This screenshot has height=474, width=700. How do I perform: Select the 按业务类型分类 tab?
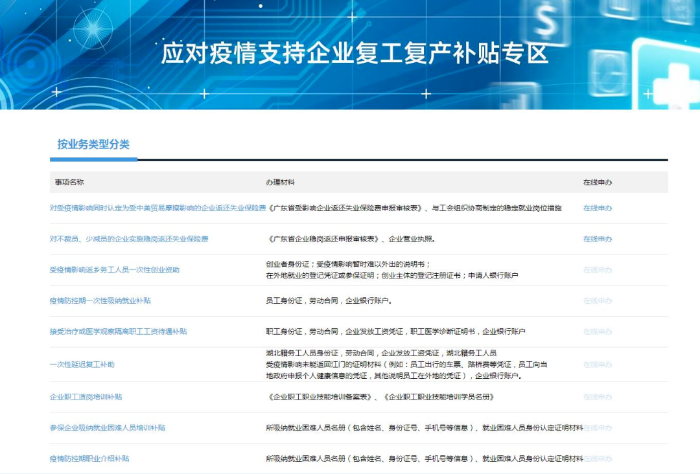pyautogui.click(x=93, y=144)
